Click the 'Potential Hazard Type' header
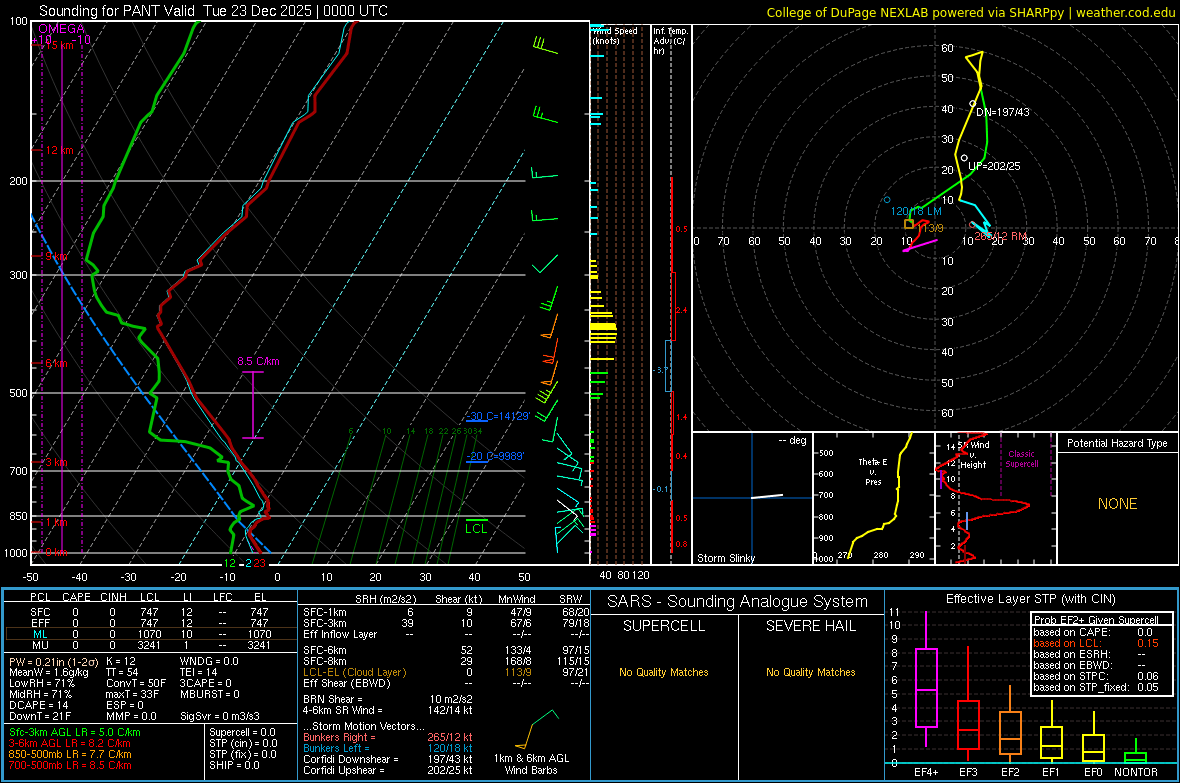This screenshot has width=1180, height=783. pyautogui.click(x=1117, y=443)
